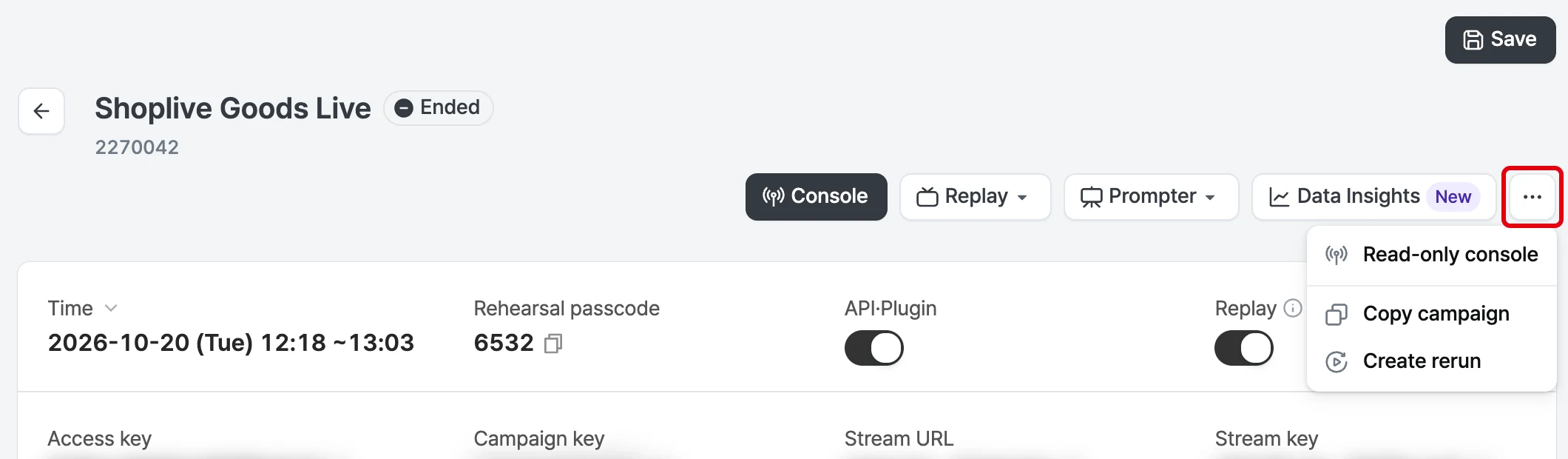Select Create rerun from the menu
The image size is (1568, 459).
point(1432,361)
